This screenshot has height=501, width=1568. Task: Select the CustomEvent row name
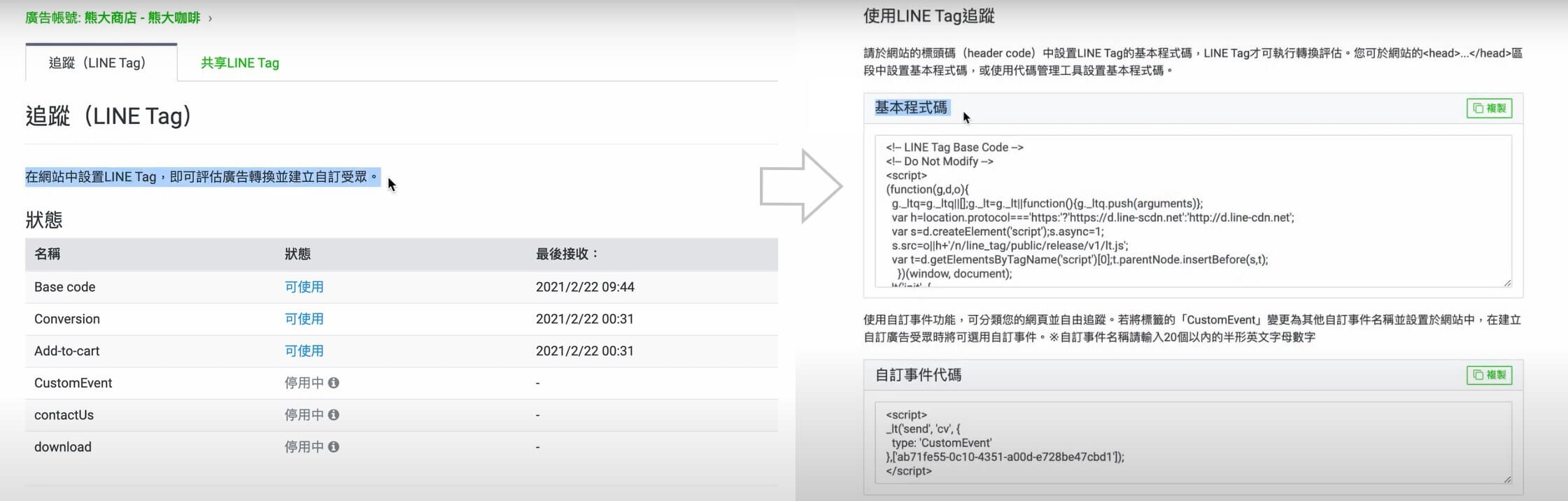[x=73, y=383]
